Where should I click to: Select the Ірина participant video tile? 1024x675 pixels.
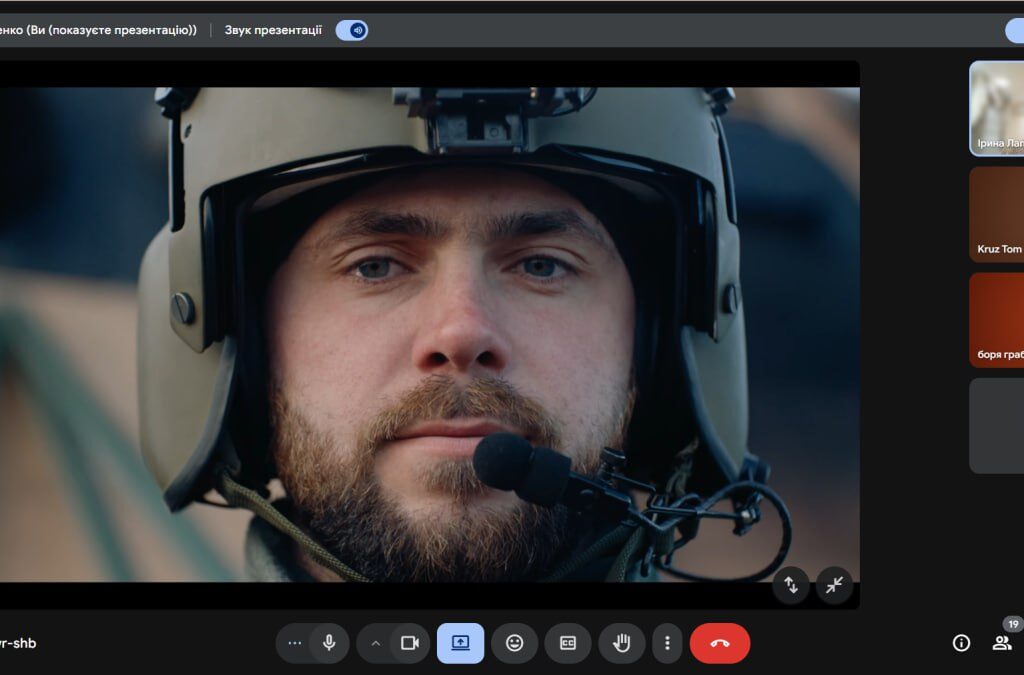point(996,108)
